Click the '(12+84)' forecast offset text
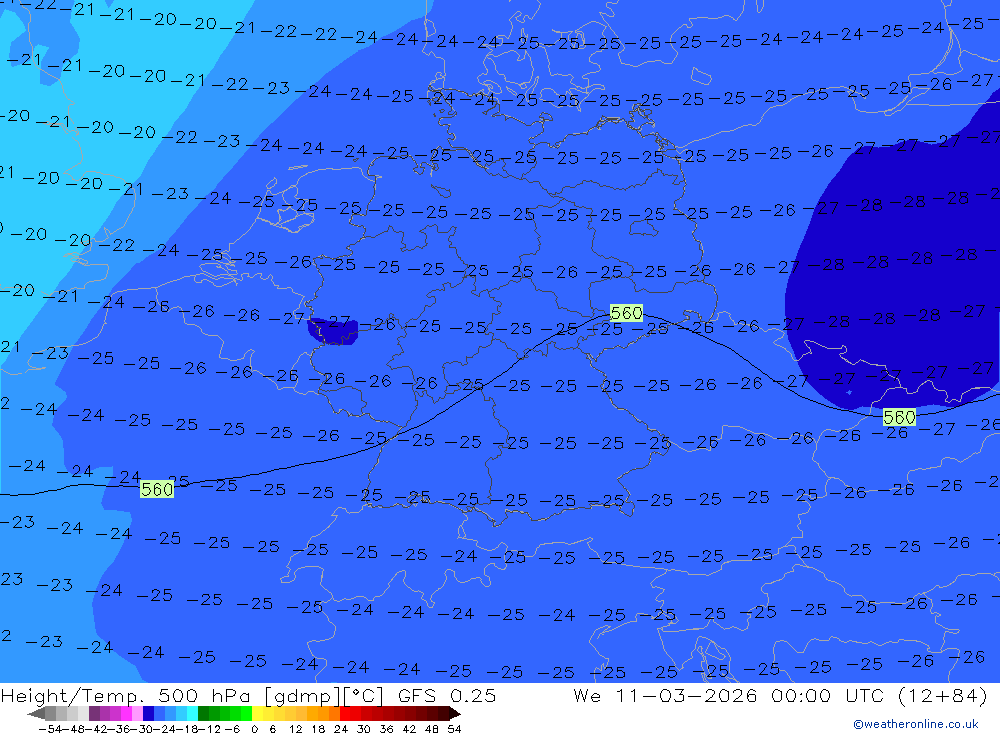 [943, 695]
